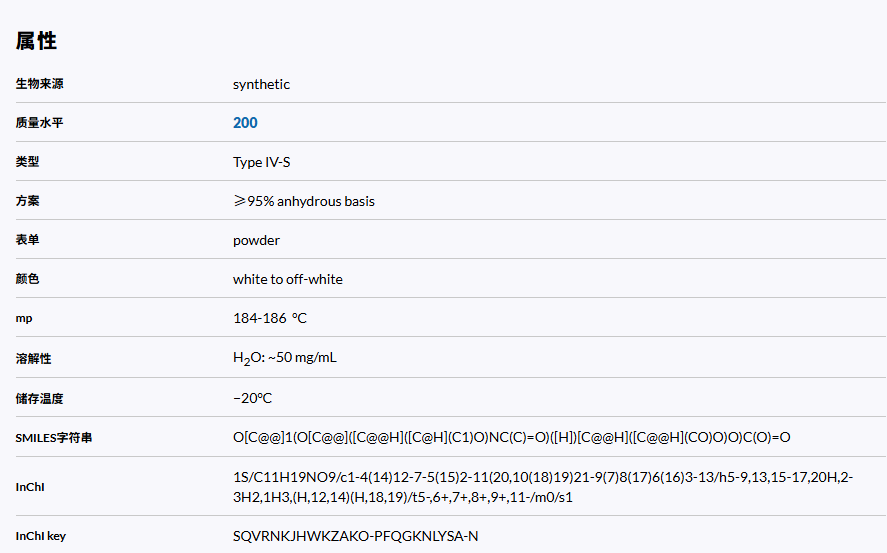Click the 储存温度 row label

point(40,398)
